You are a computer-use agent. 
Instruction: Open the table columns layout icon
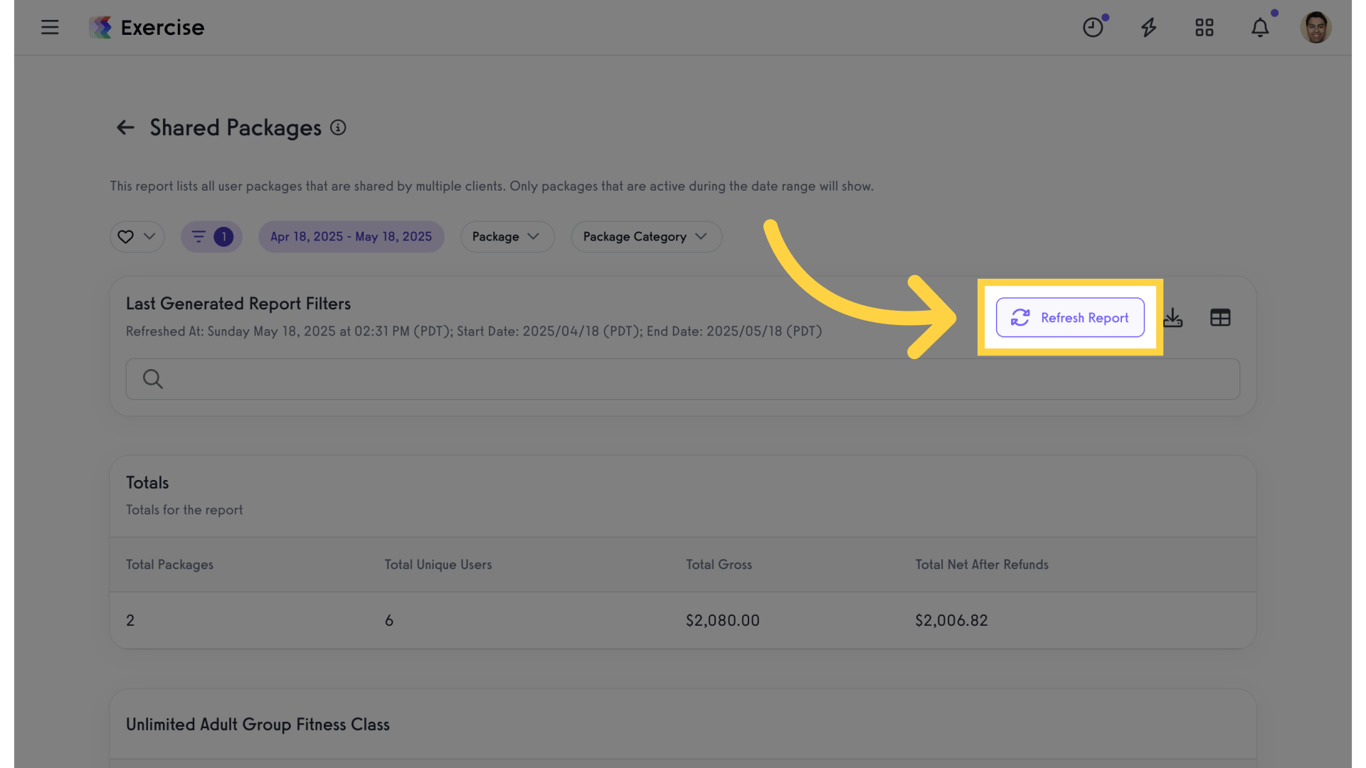point(1220,318)
